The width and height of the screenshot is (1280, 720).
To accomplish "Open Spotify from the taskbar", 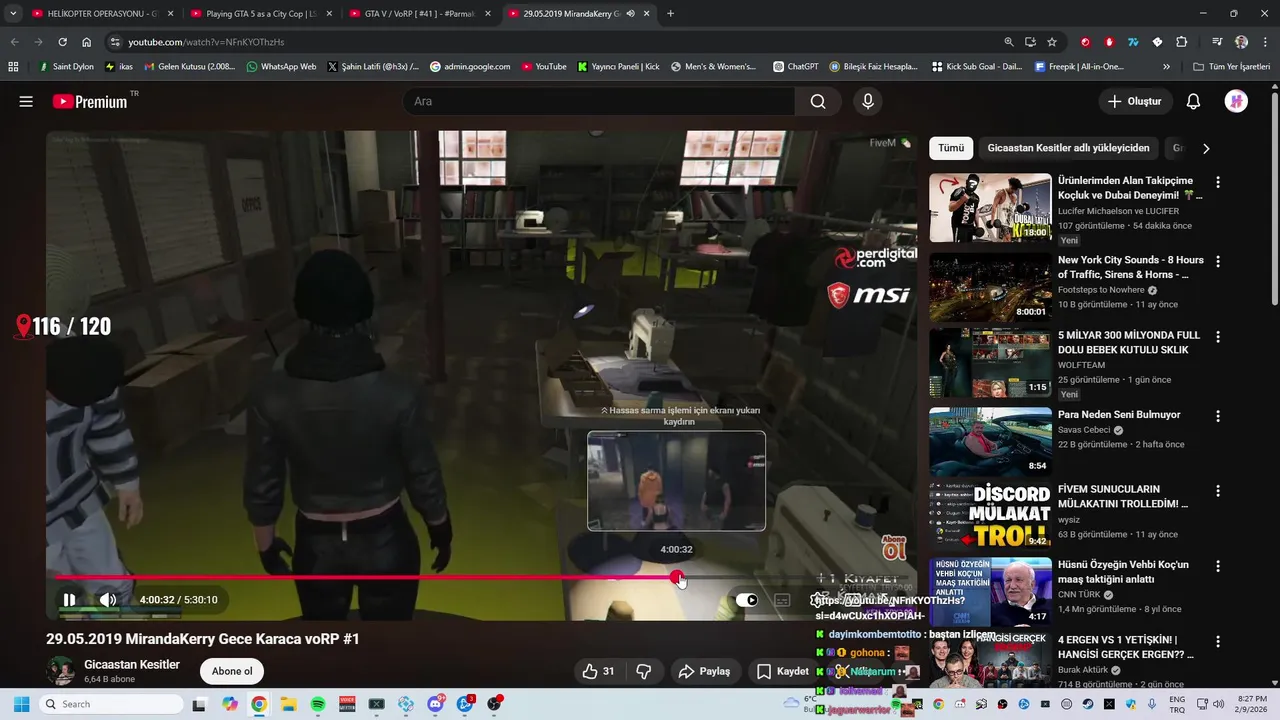I will [318, 704].
